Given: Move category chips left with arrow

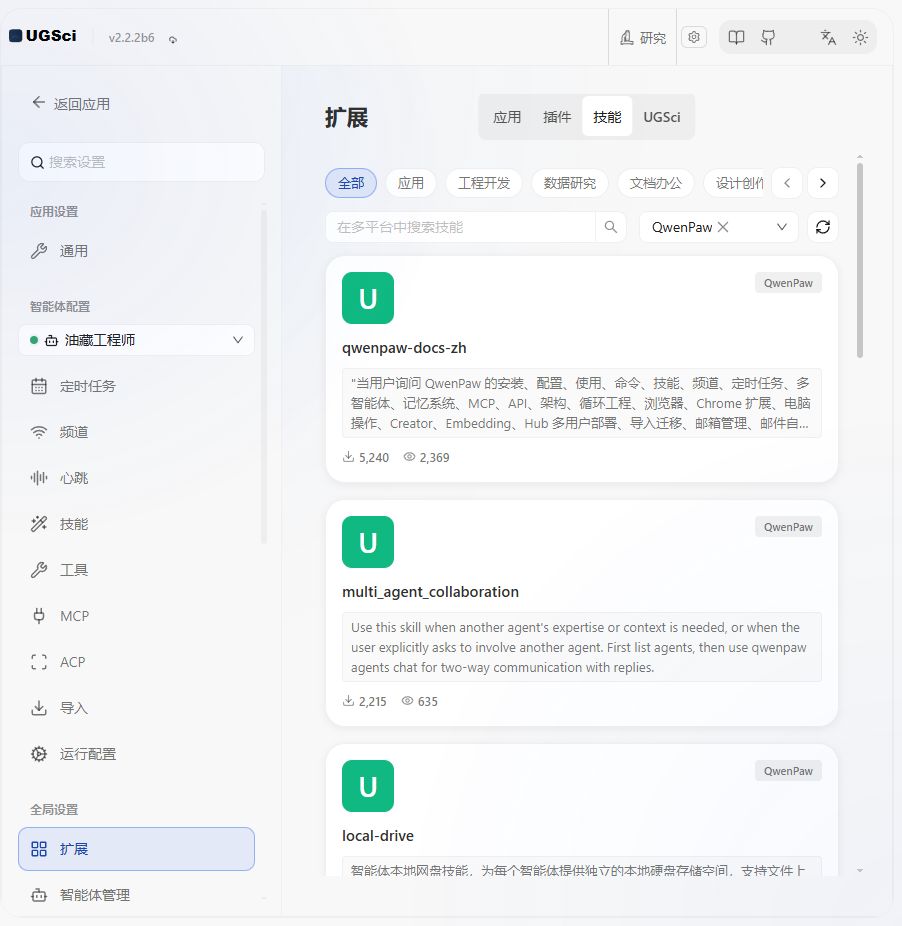Looking at the screenshot, I should 787,183.
